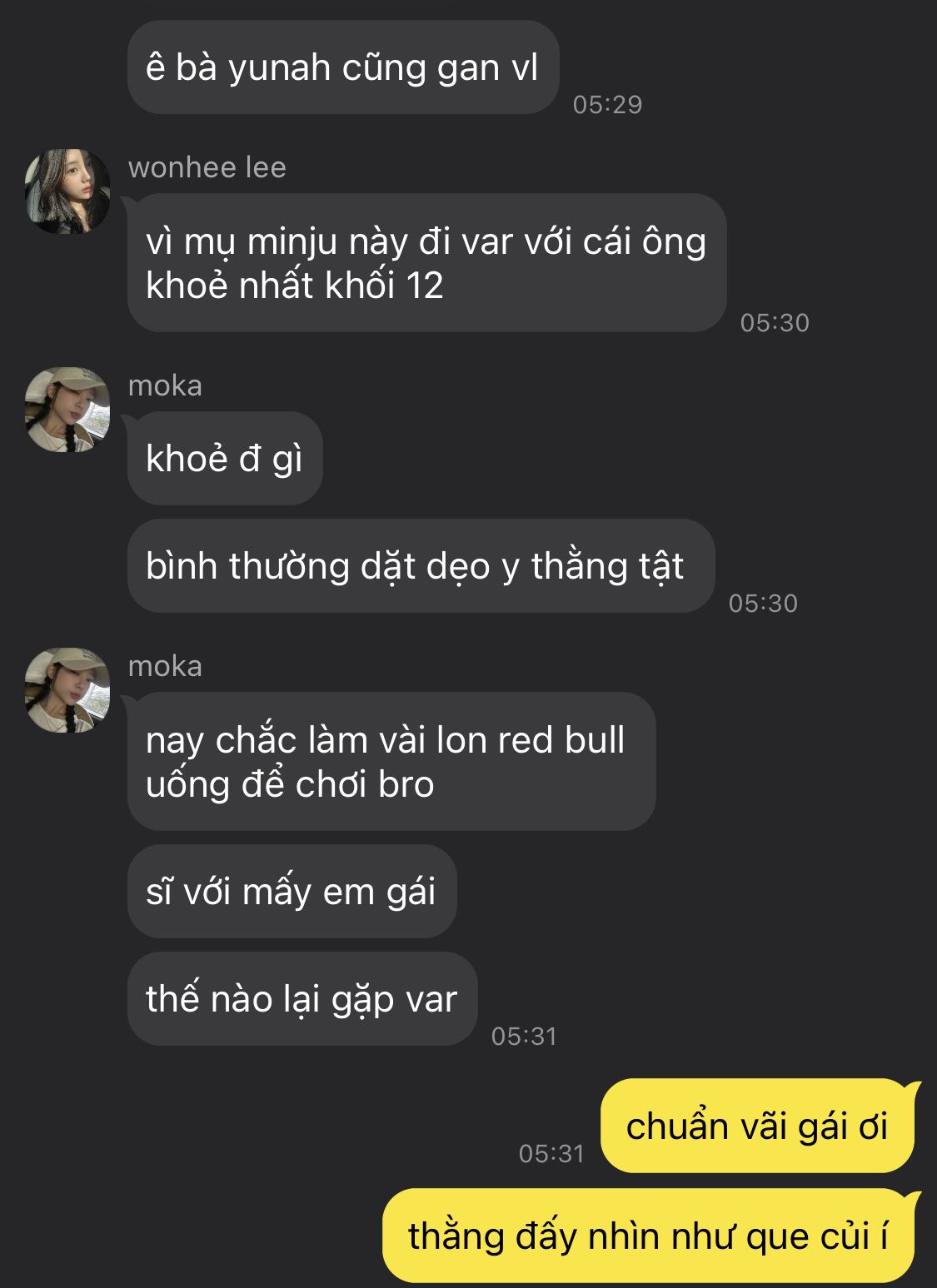This screenshot has height=1288, width=937.
Task: Select the 'khoẻ đ gì' message bubble
Action: (x=225, y=459)
